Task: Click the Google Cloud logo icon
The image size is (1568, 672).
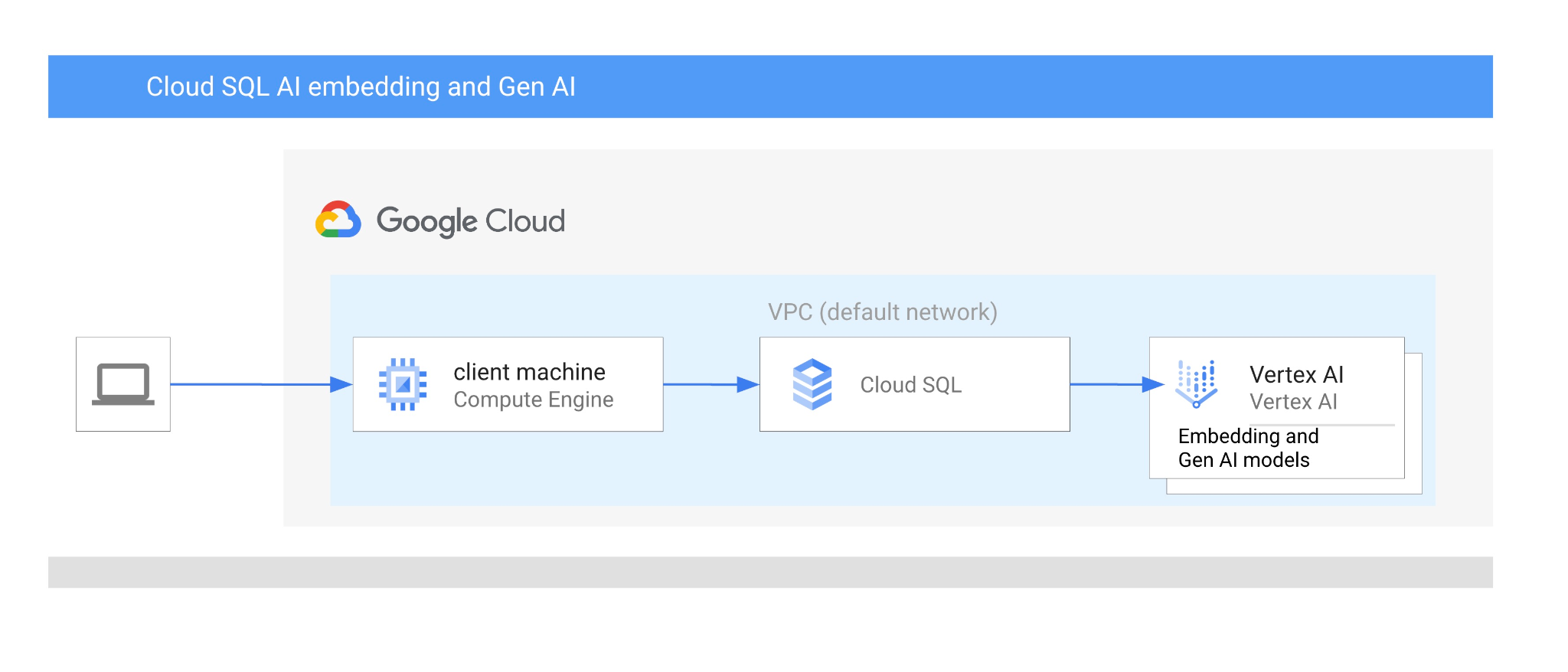Action: coord(338,220)
